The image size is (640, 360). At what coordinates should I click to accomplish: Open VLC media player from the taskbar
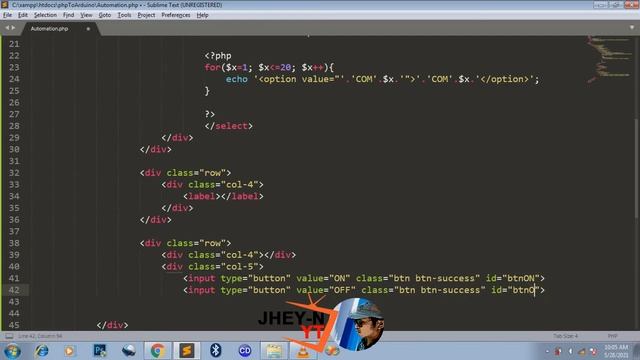(303, 351)
